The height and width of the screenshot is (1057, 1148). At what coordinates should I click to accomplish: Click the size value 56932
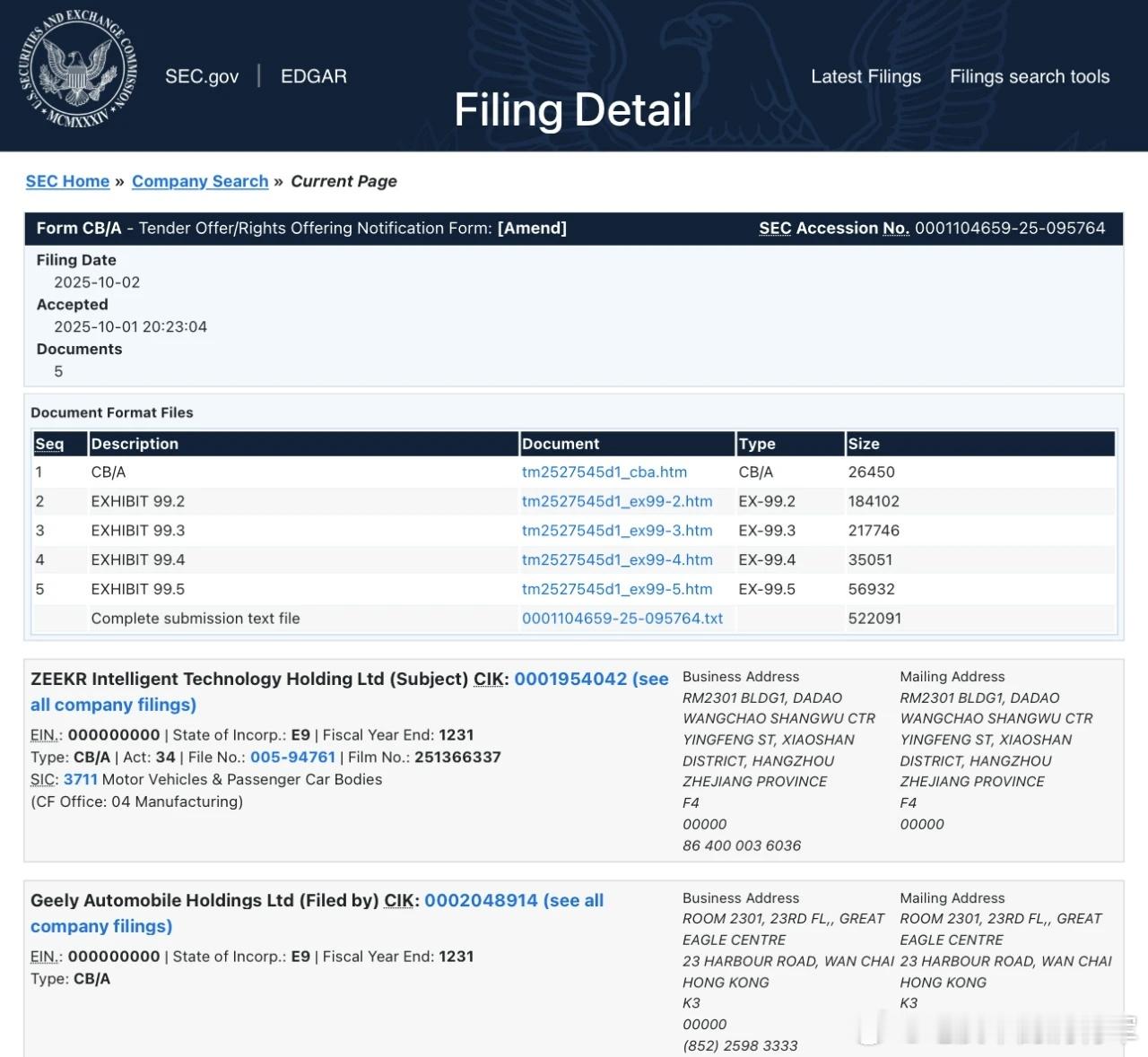(x=872, y=589)
